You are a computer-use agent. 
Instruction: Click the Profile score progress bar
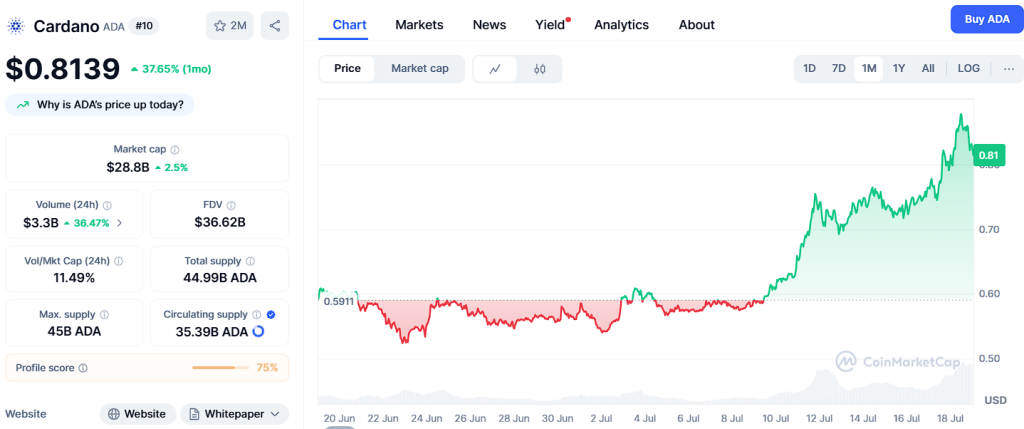[x=220, y=368]
